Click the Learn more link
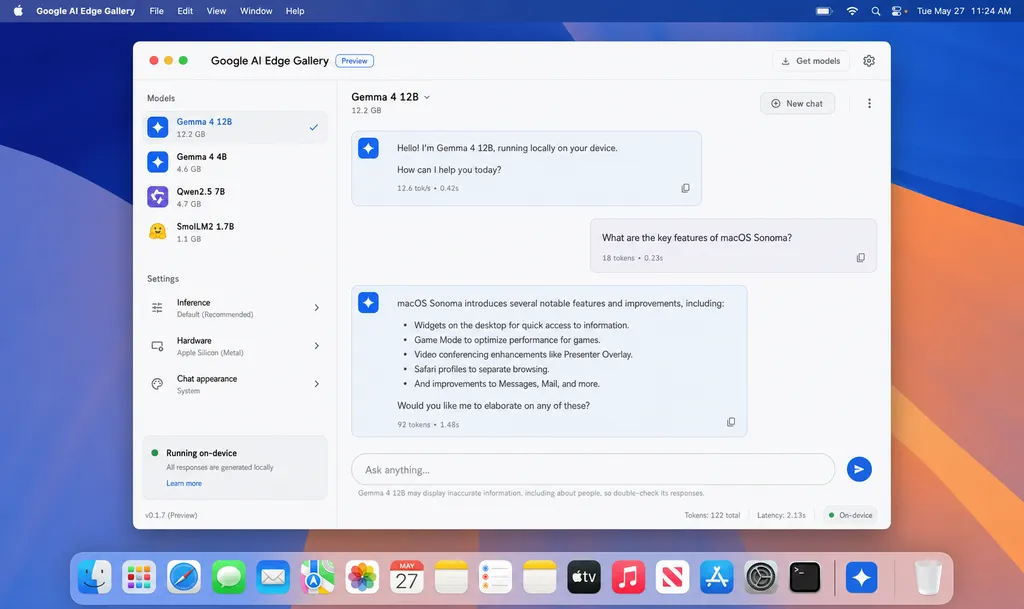Image resolution: width=1024 pixels, height=609 pixels. [x=184, y=483]
